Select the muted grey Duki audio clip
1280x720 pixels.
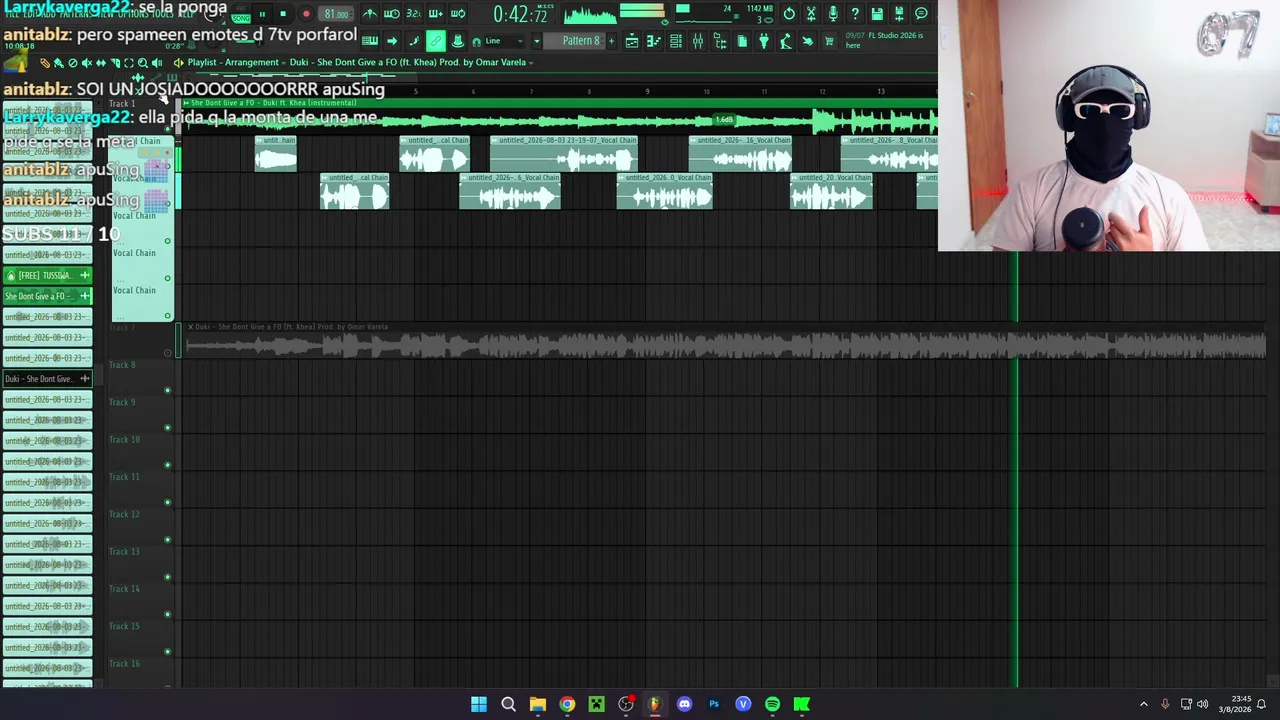(725, 340)
